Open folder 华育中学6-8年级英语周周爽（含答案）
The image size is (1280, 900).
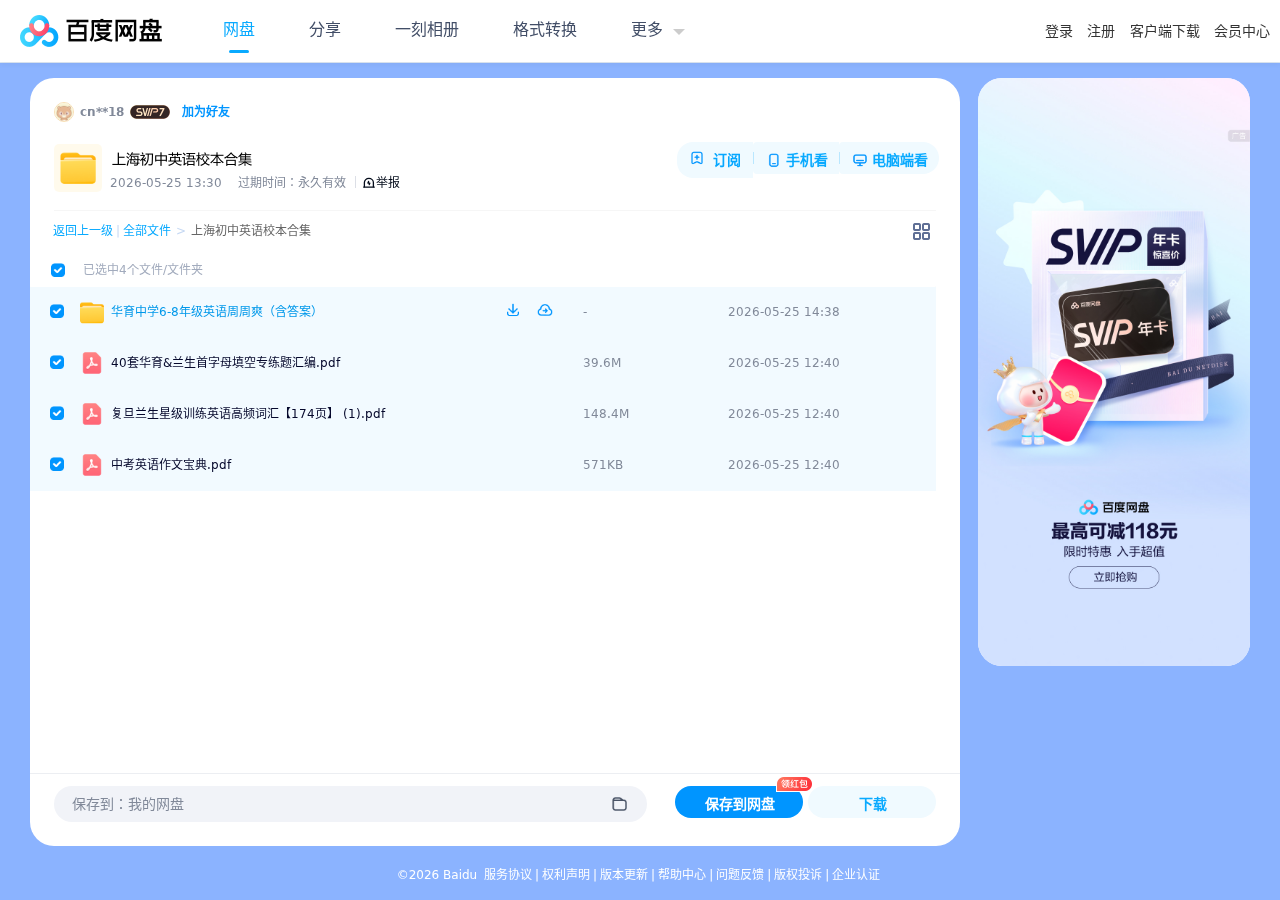point(216,312)
